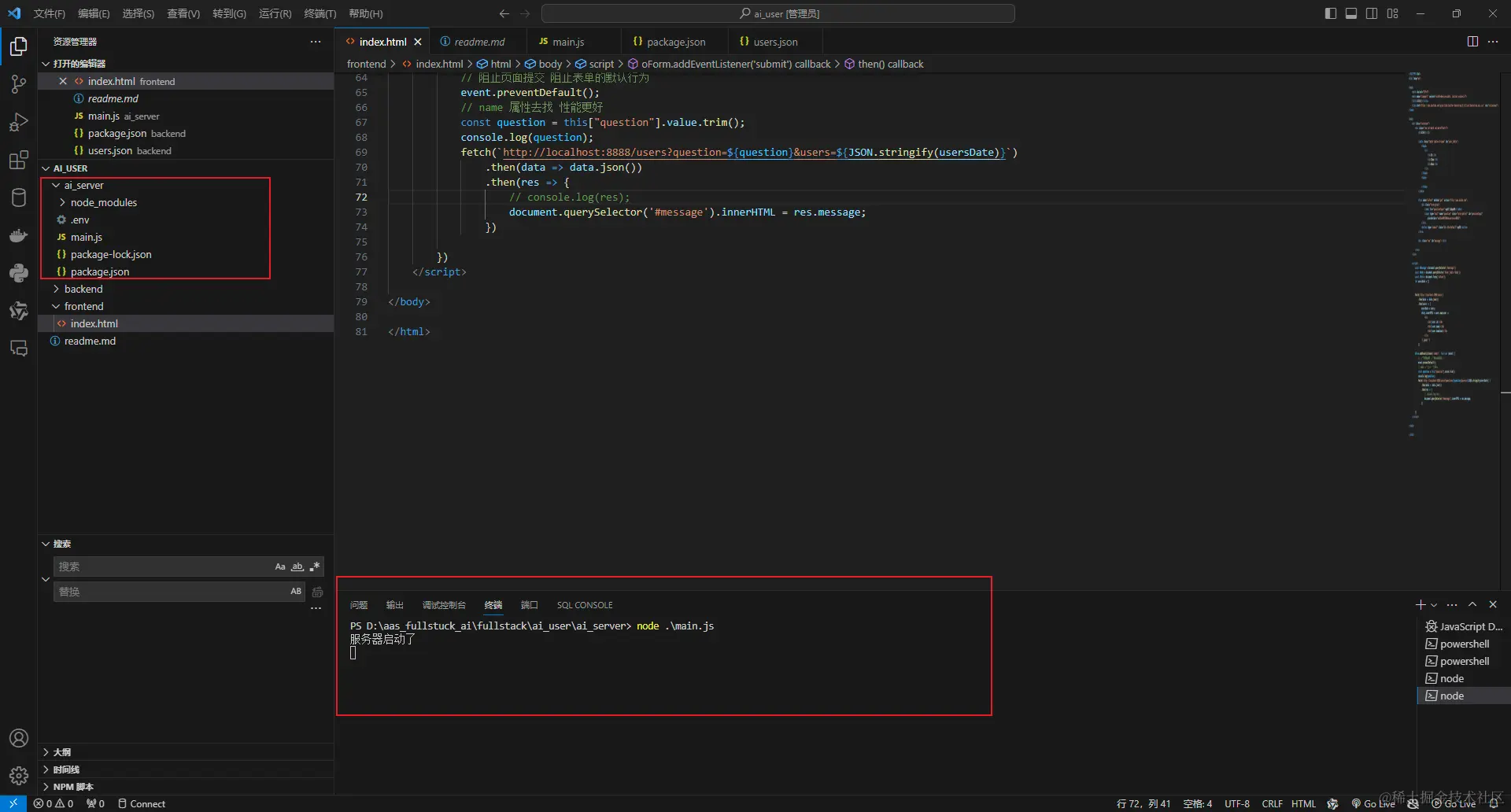Screen dimensions: 1511x812
Task: Change the UTF-8 file encoding
Action: (1237, 803)
